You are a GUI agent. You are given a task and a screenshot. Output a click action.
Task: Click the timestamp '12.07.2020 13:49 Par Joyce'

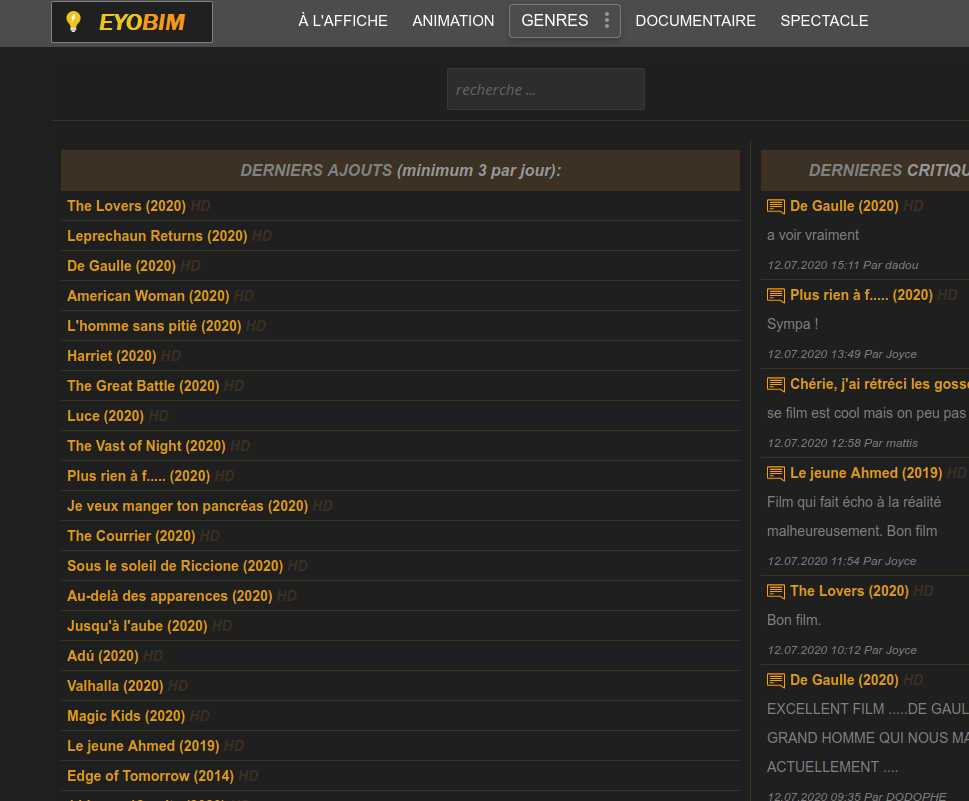tap(842, 354)
